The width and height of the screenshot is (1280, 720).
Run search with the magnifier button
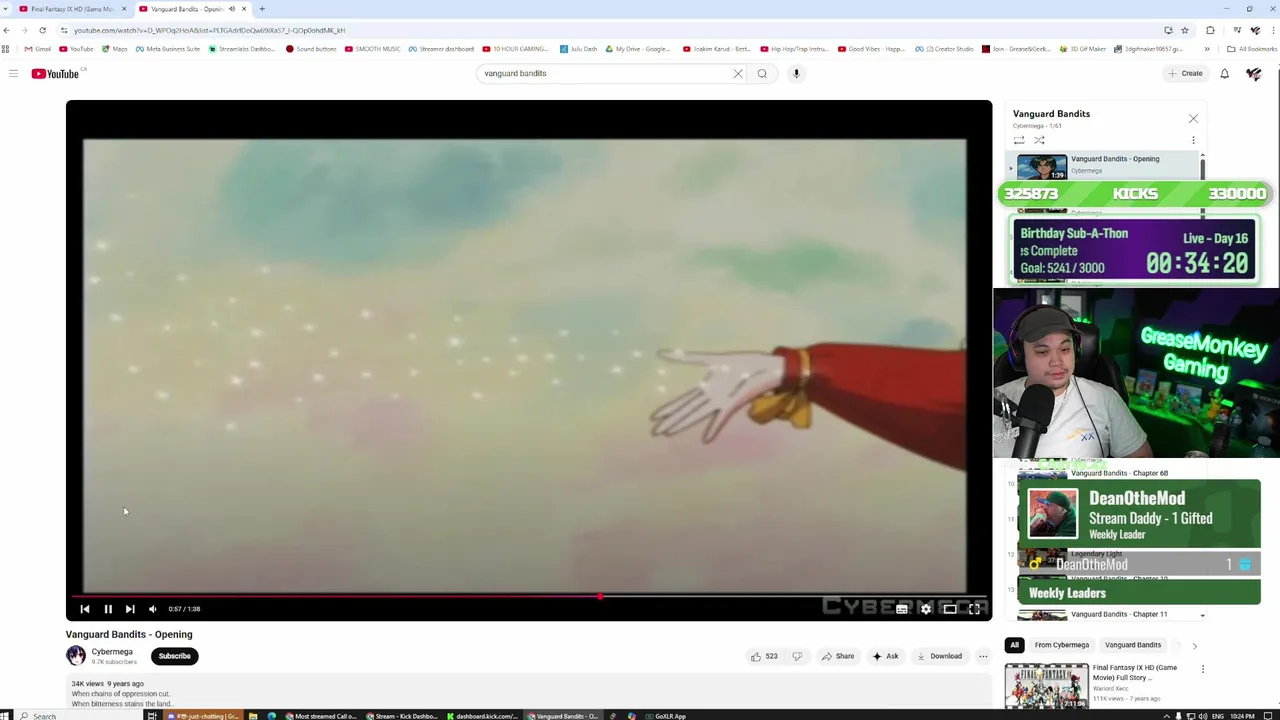click(x=762, y=73)
